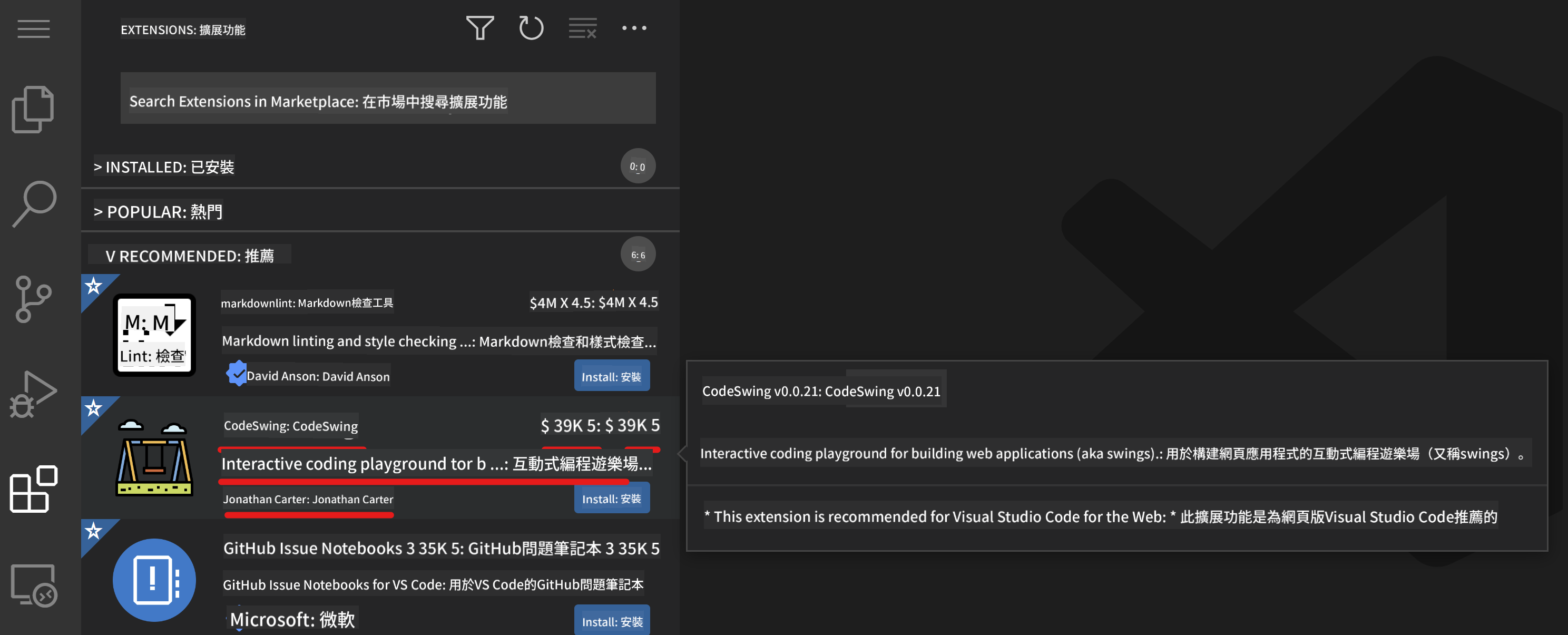The width and height of the screenshot is (1568, 635).
Task: Select the Markdown linting description text
Action: 439,341
